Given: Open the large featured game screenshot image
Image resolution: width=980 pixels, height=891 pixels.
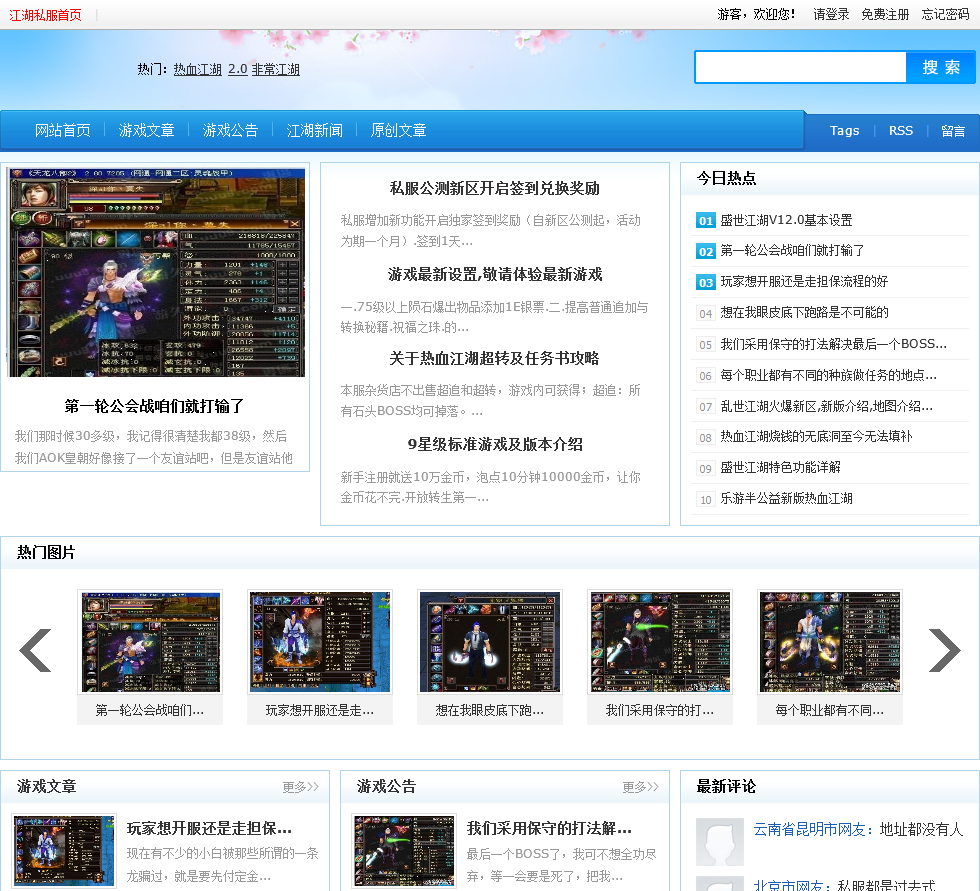Looking at the screenshot, I should coord(156,272).
